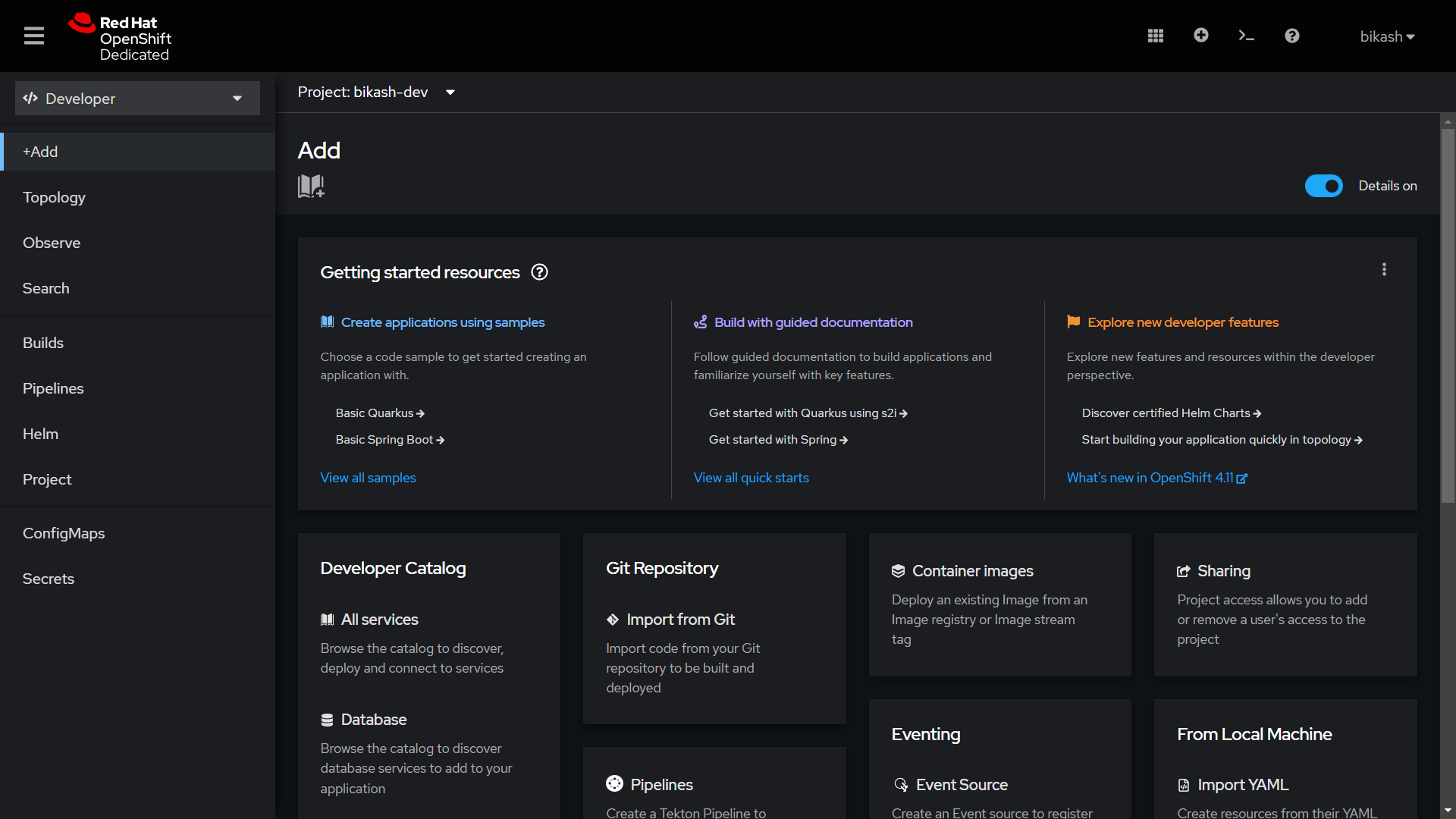The width and height of the screenshot is (1456, 819).
Task: Select Search in the sidebar
Action: pyautogui.click(x=137, y=288)
